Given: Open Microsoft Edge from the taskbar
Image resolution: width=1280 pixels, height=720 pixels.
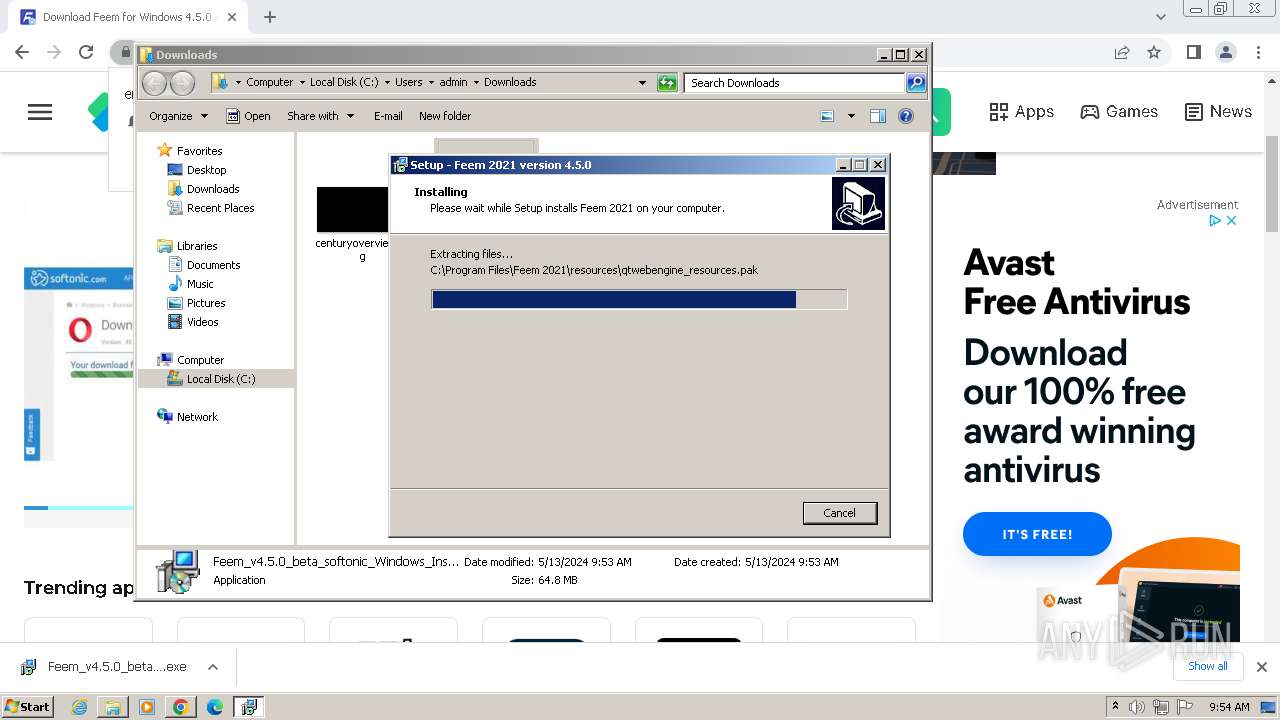Looking at the screenshot, I should point(215,707).
